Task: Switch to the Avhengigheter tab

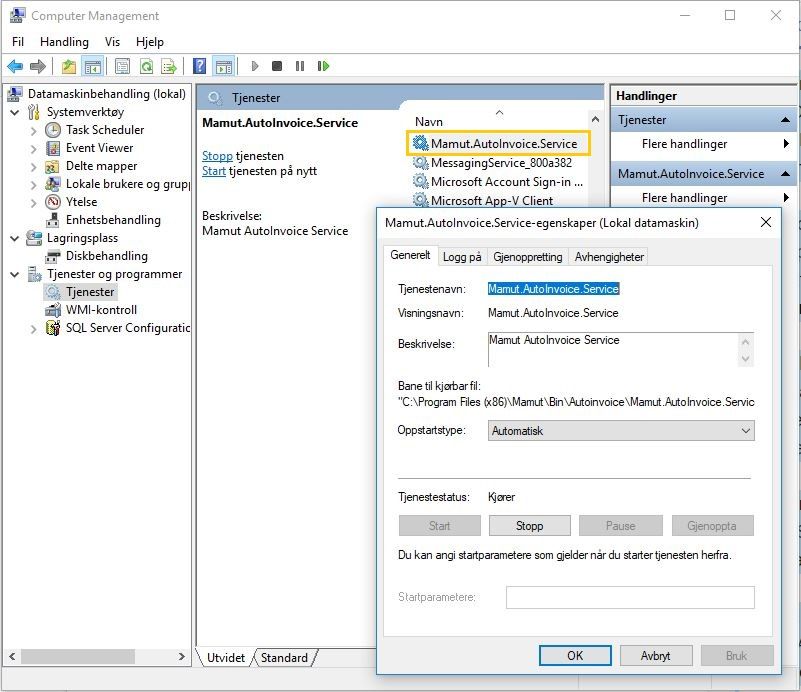Action: [609, 257]
